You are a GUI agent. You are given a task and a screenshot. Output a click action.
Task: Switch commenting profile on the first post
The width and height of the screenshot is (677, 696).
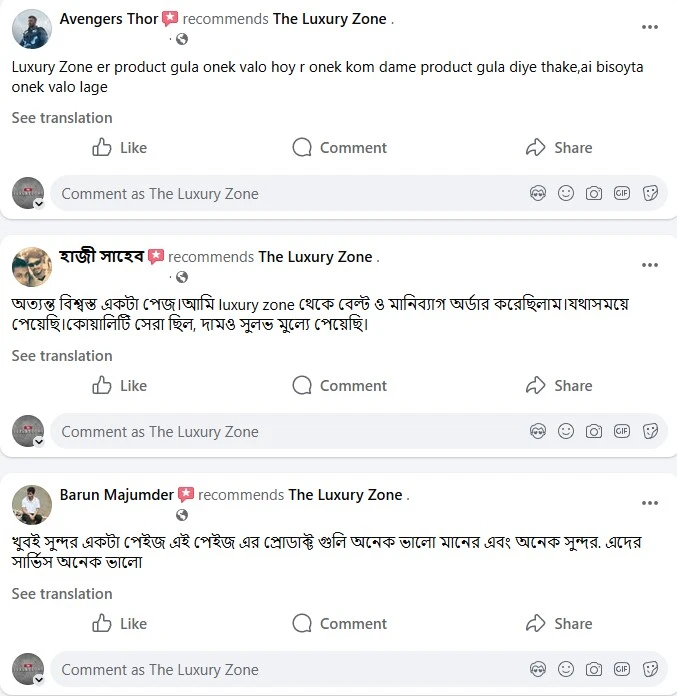tap(29, 194)
